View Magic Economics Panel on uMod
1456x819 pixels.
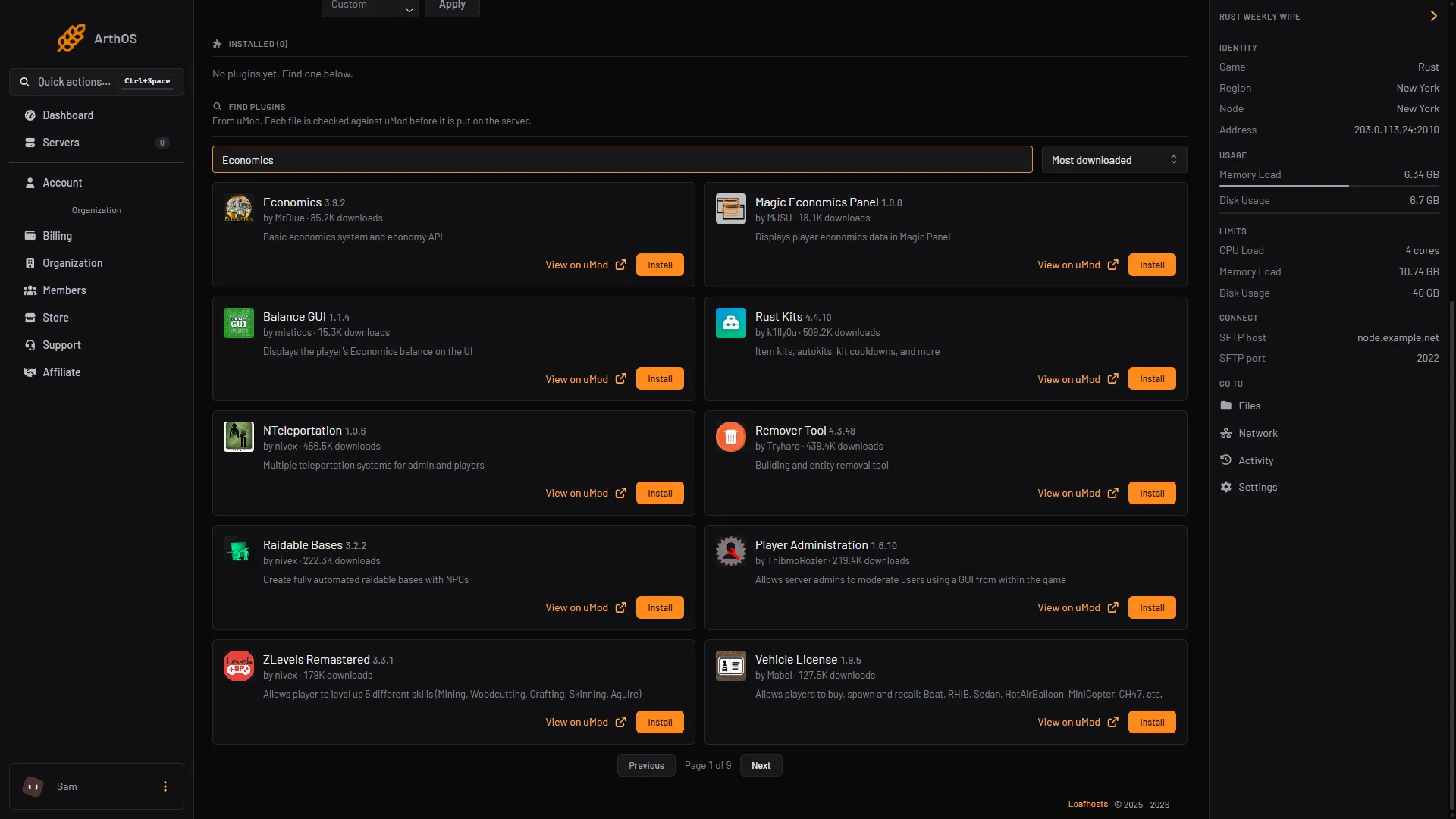(x=1078, y=265)
